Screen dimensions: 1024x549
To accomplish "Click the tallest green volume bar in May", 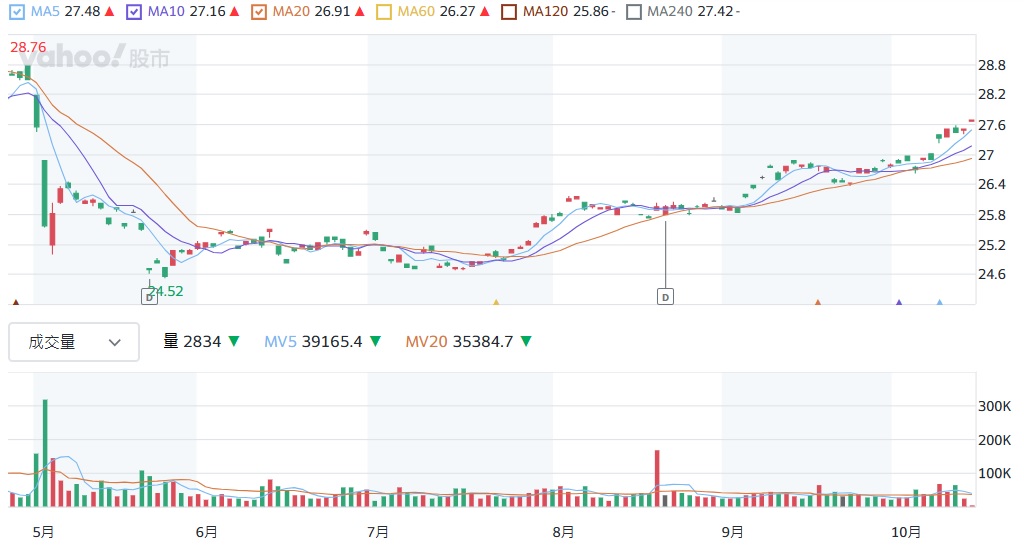I will [x=45, y=452].
